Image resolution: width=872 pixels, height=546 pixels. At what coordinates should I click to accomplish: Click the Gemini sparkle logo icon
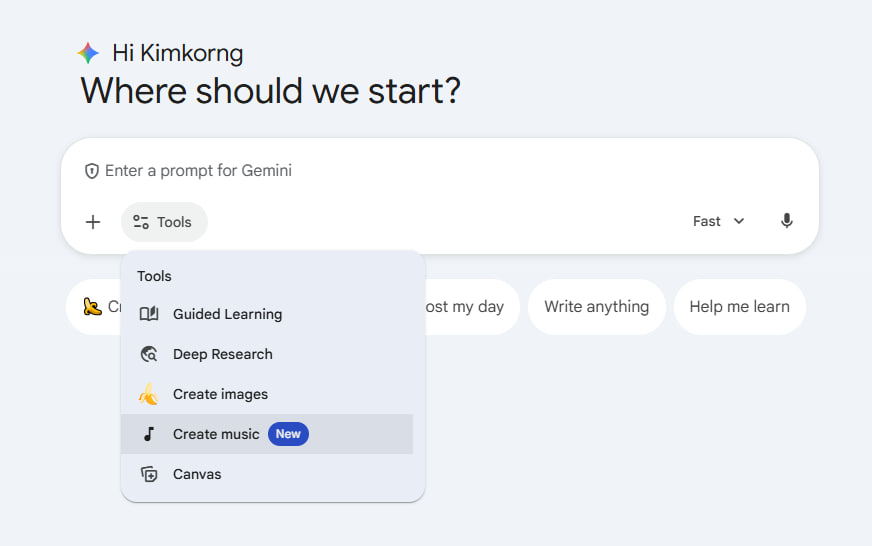click(x=89, y=53)
